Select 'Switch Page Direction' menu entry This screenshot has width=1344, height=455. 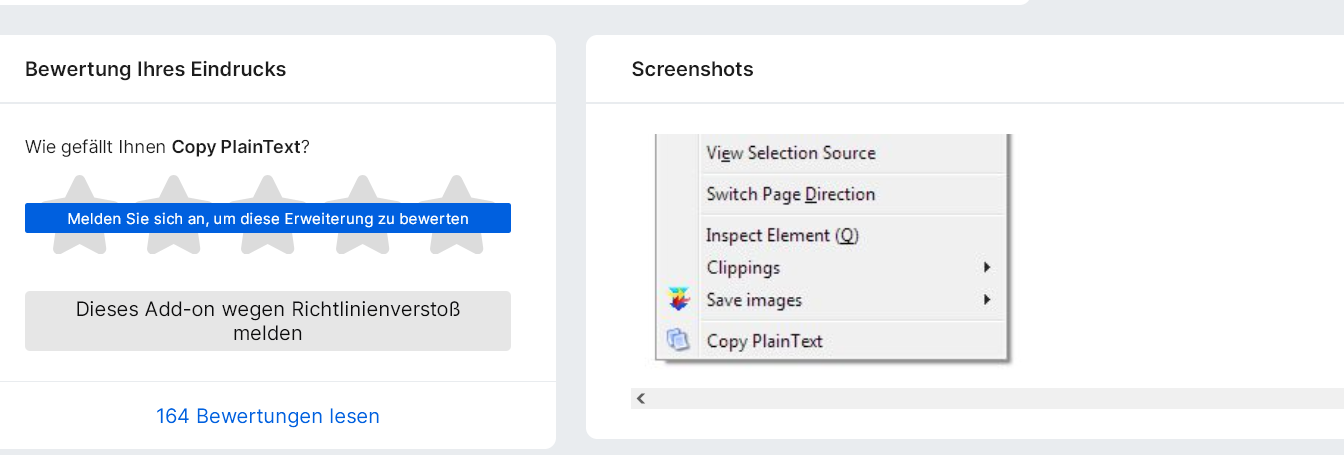point(790,194)
